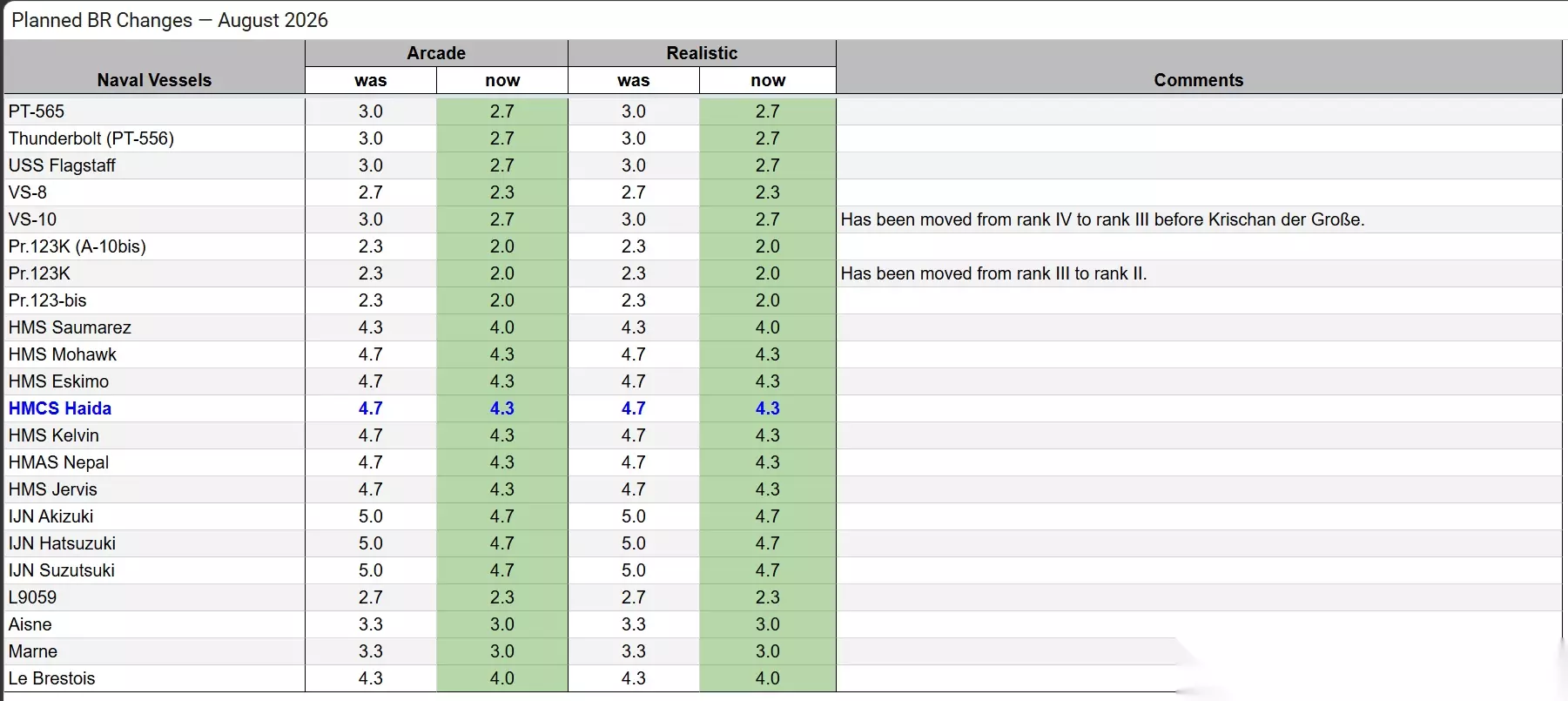The image size is (1568, 701).
Task: Click the Comments column header
Action: 1199,80
